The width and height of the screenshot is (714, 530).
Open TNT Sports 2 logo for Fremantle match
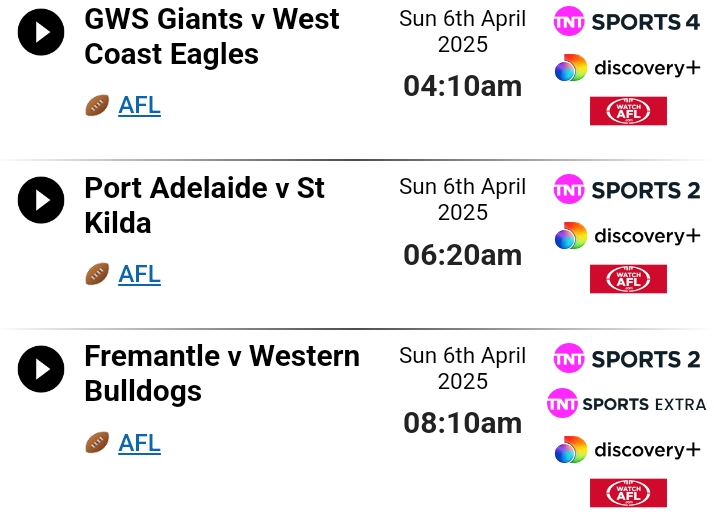[x=627, y=358]
